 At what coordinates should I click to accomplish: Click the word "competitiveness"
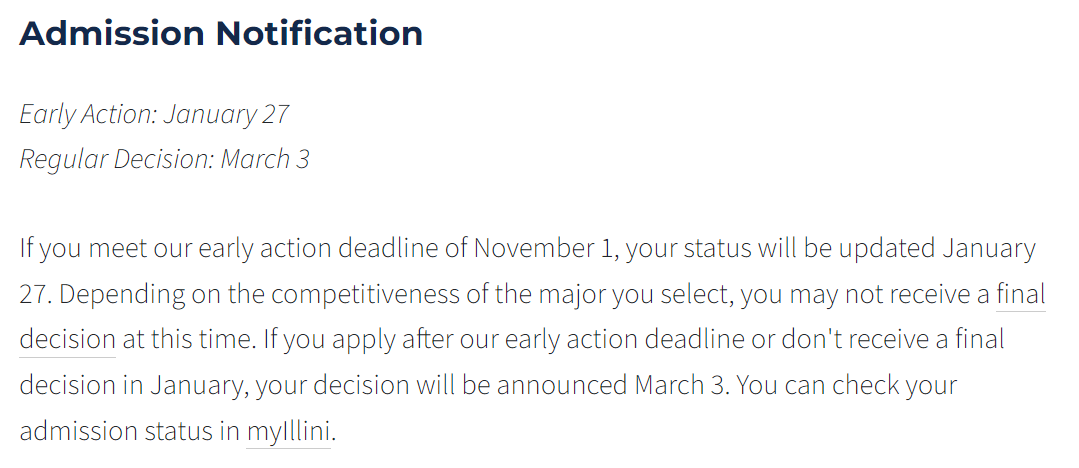tap(365, 295)
